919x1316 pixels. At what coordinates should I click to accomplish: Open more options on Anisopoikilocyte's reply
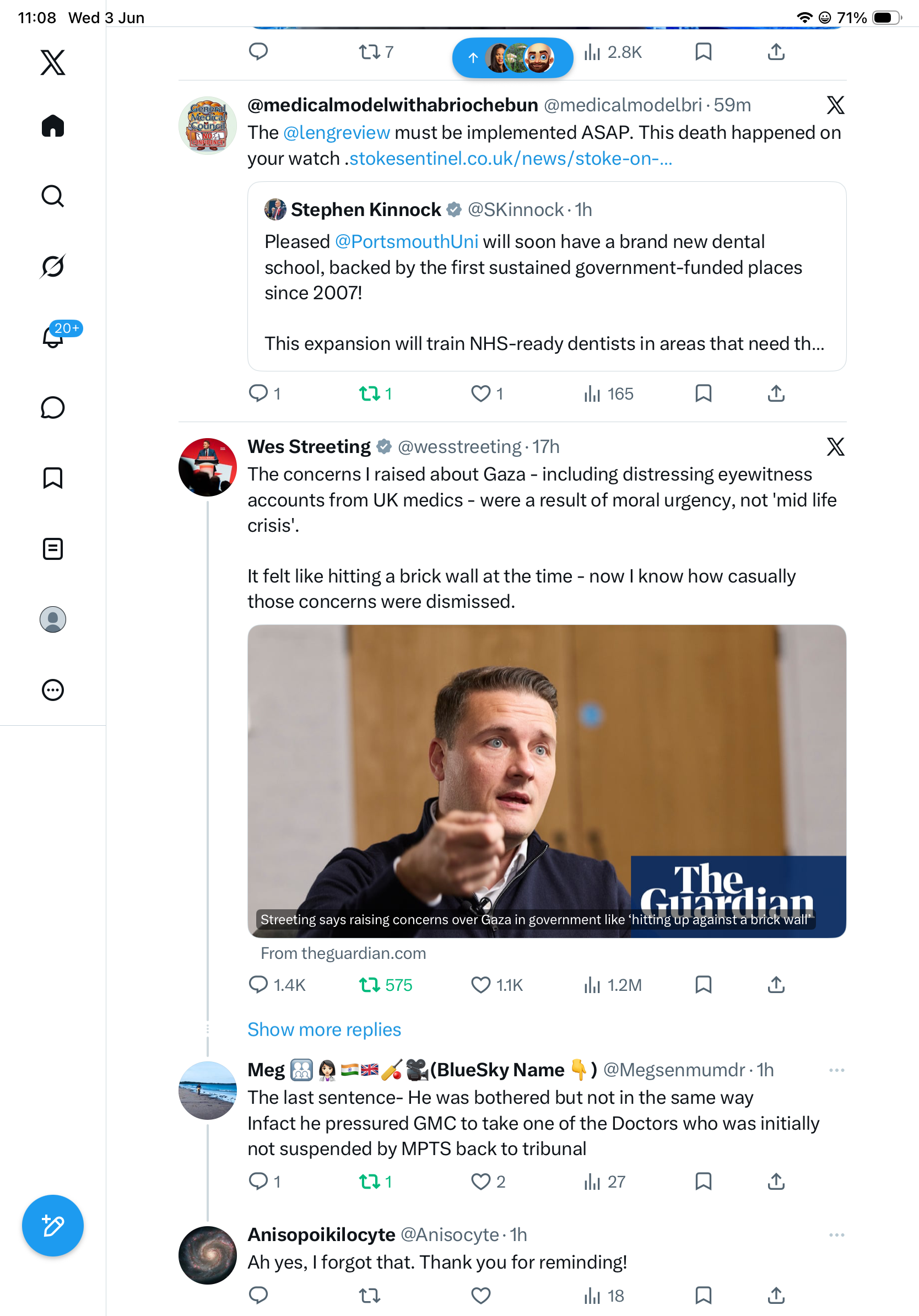tap(836, 1234)
